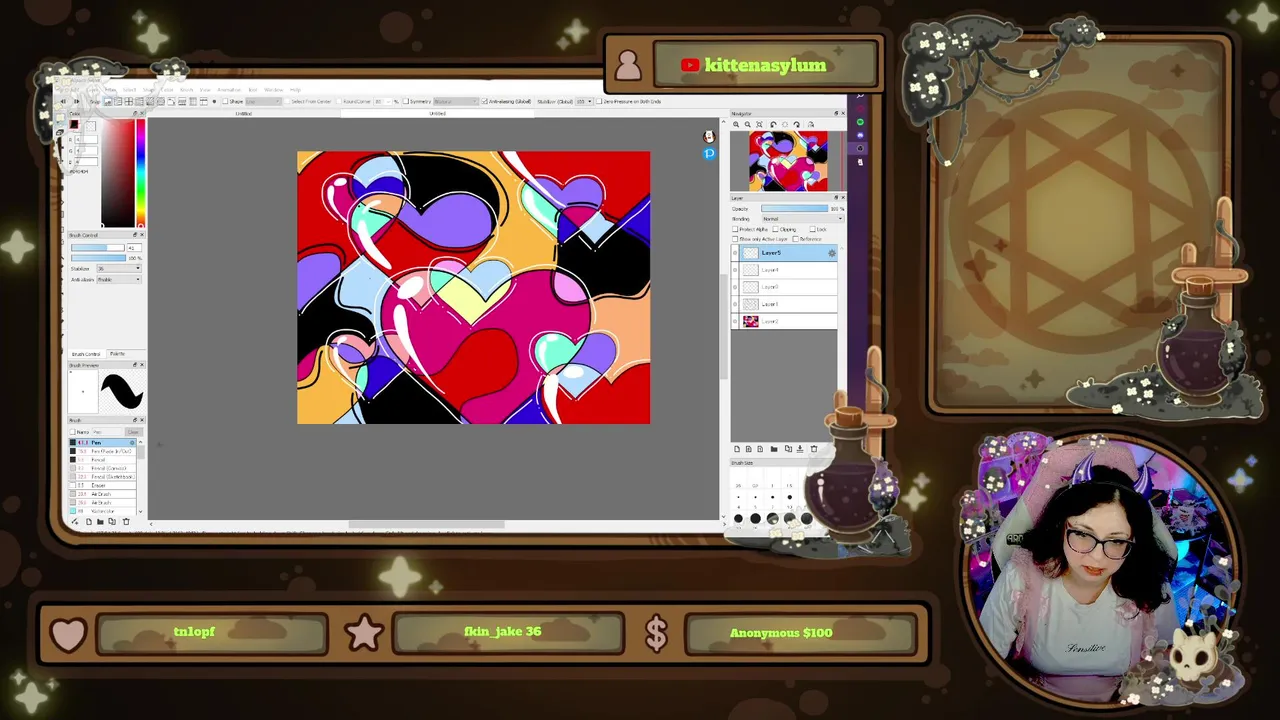Open the Animation menu
The image size is (1280, 720).
pos(229,90)
